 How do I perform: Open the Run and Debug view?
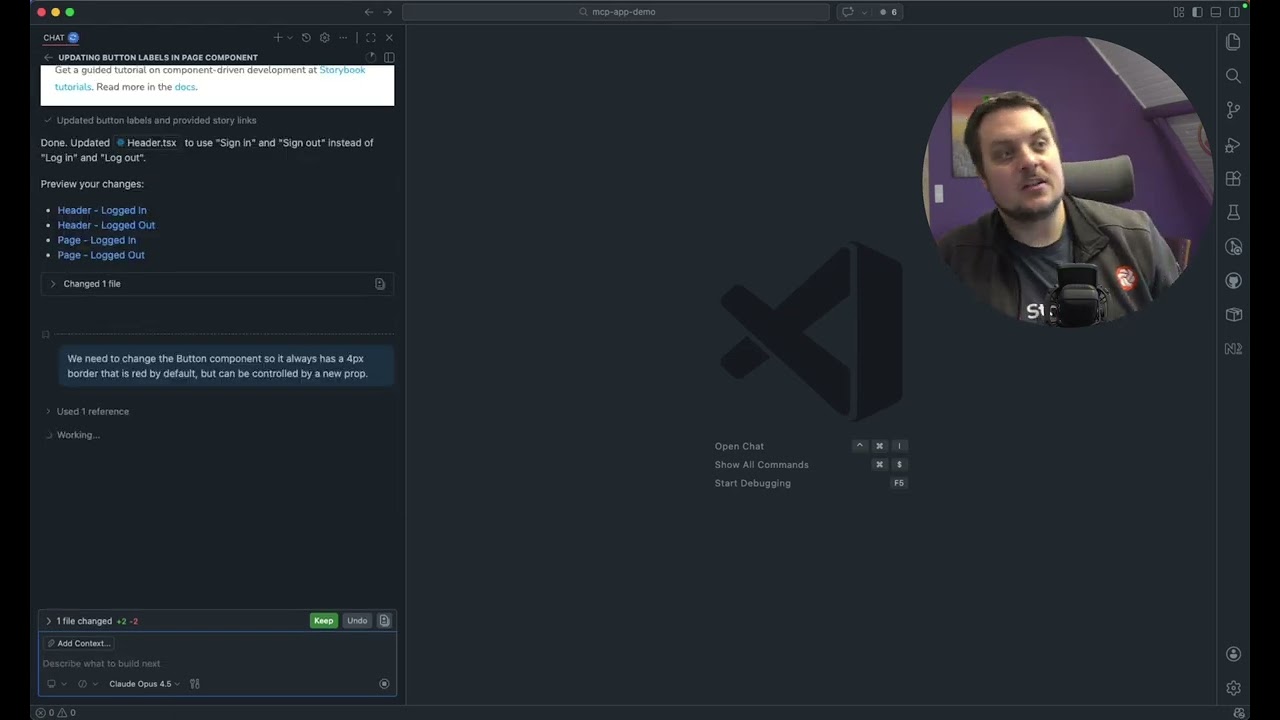[1233, 145]
